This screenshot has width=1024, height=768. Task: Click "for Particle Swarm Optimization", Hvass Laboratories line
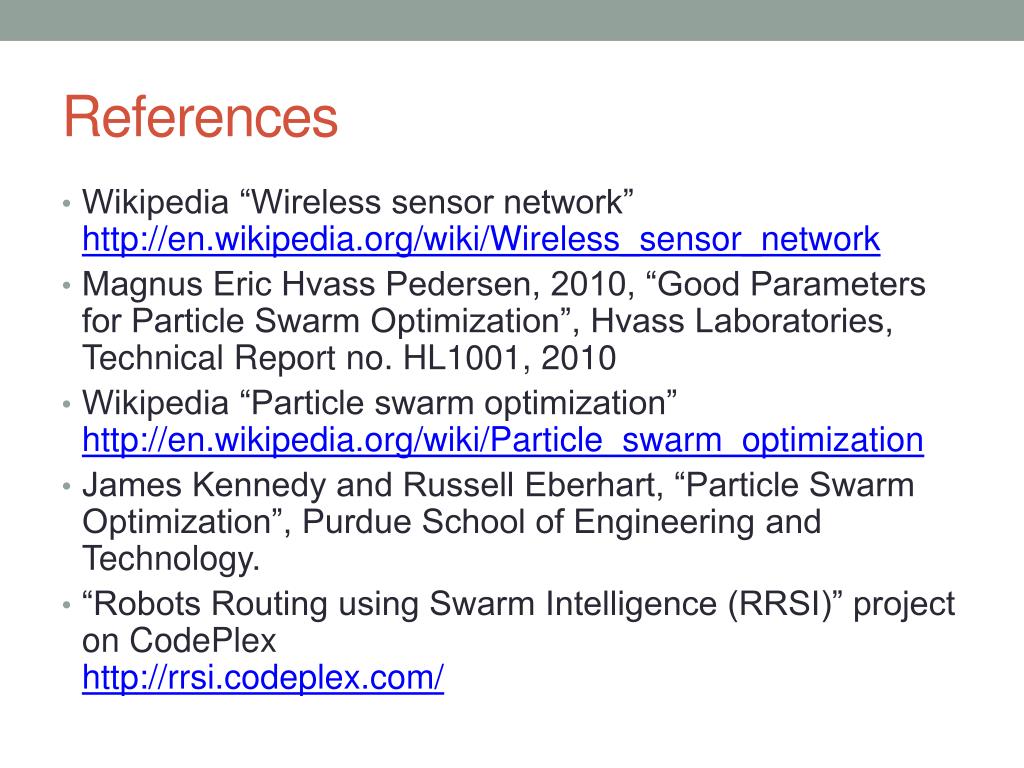487,321
